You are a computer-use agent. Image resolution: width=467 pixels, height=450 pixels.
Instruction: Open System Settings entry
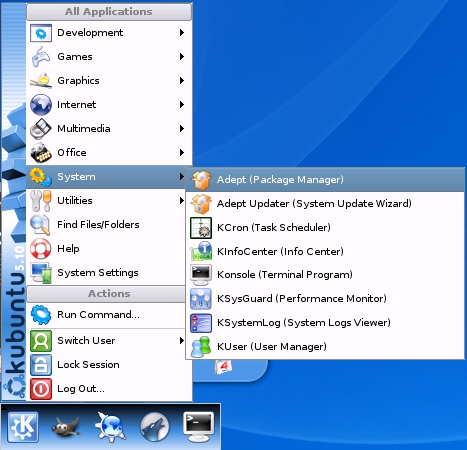click(x=106, y=273)
